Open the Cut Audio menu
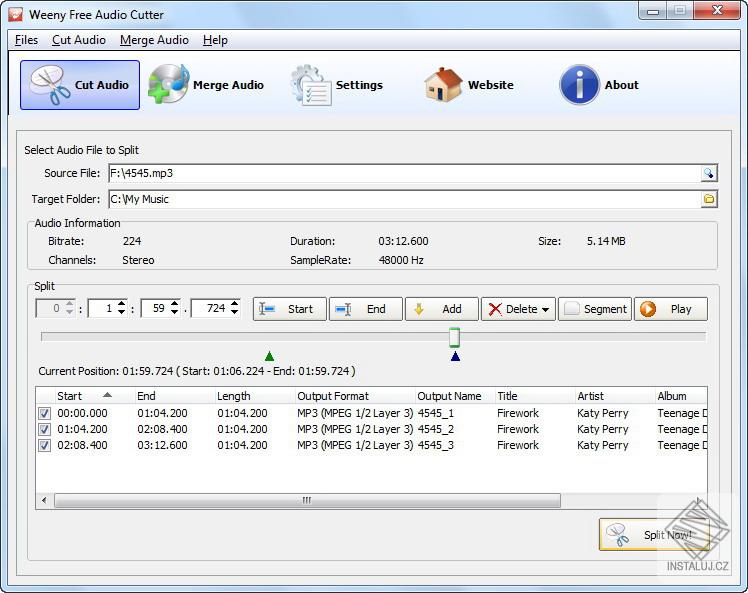 coord(79,40)
